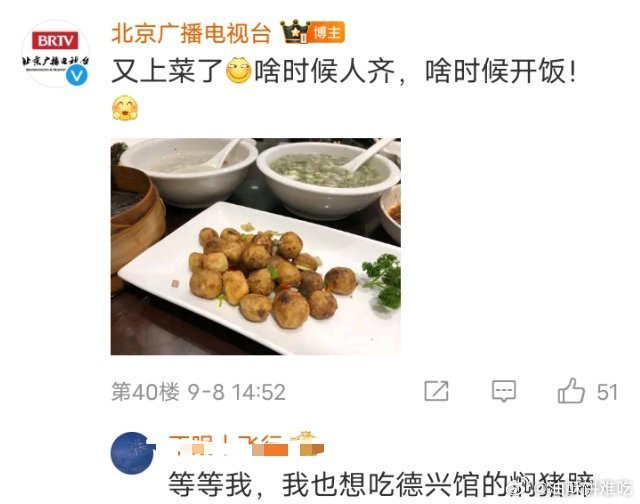Reply using the speech bubble icon
The height and width of the screenshot is (504, 640).
pos(504,391)
